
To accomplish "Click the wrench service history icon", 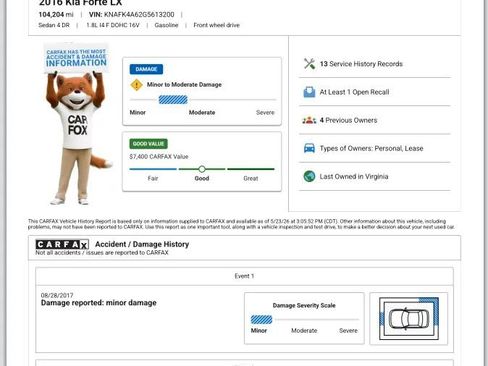I will coord(309,64).
